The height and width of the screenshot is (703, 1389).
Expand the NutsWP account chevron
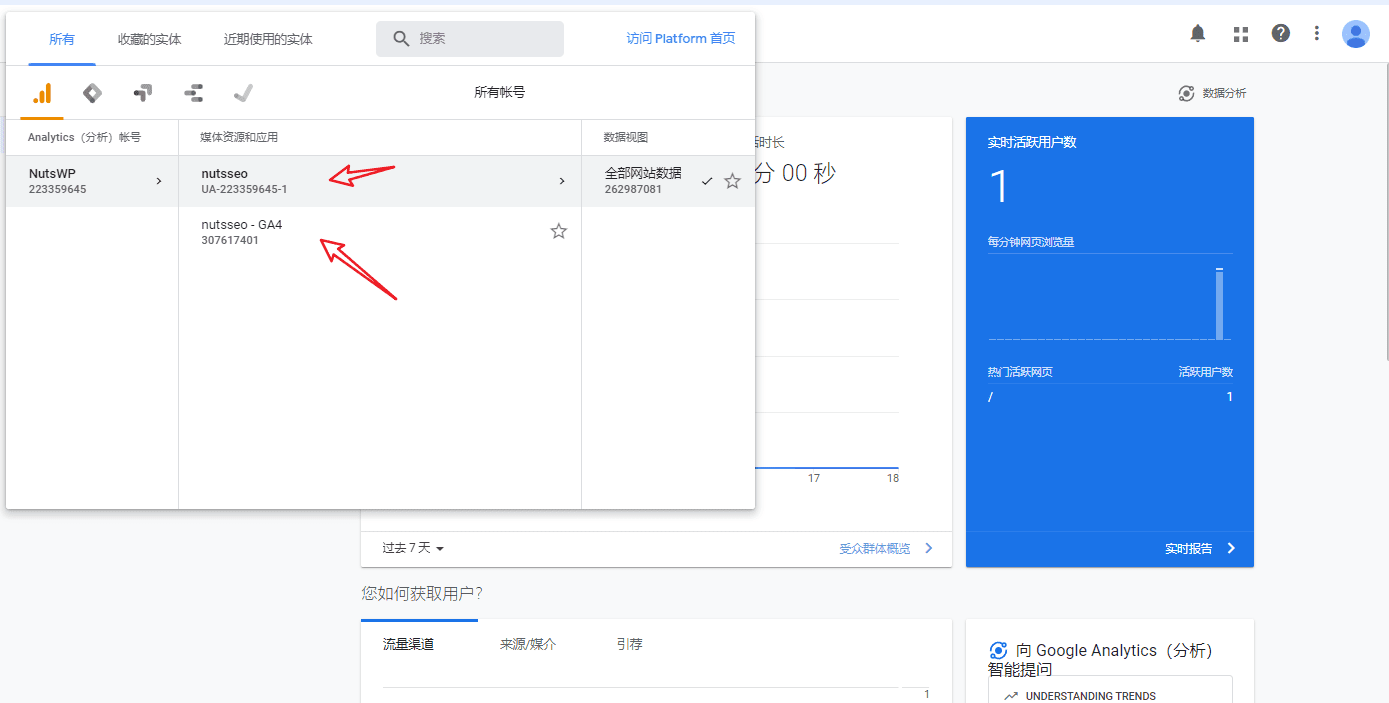[158, 181]
